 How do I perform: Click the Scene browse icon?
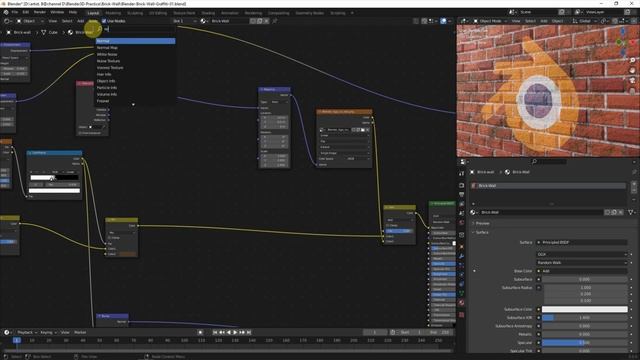tap(512, 12)
